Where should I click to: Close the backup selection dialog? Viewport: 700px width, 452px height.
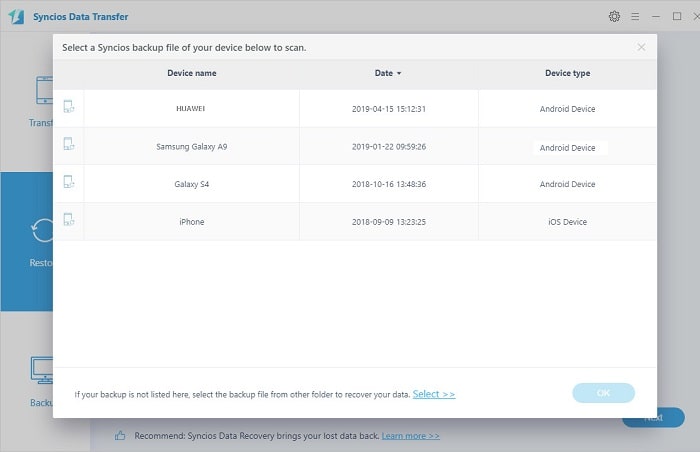coord(641,47)
